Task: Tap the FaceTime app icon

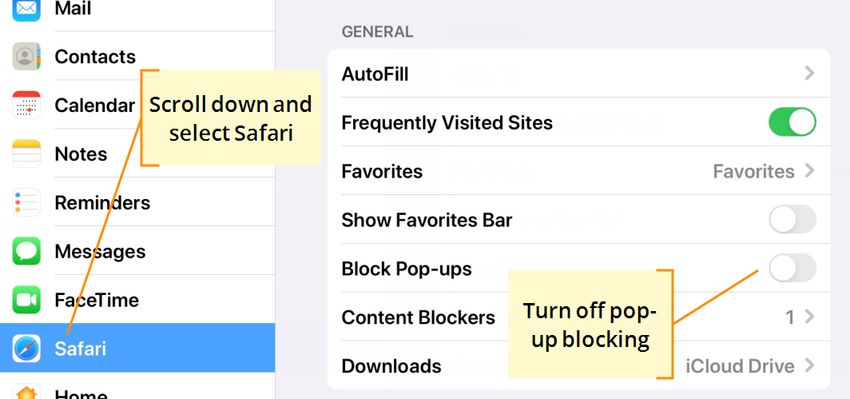Action: pyautogui.click(x=27, y=300)
